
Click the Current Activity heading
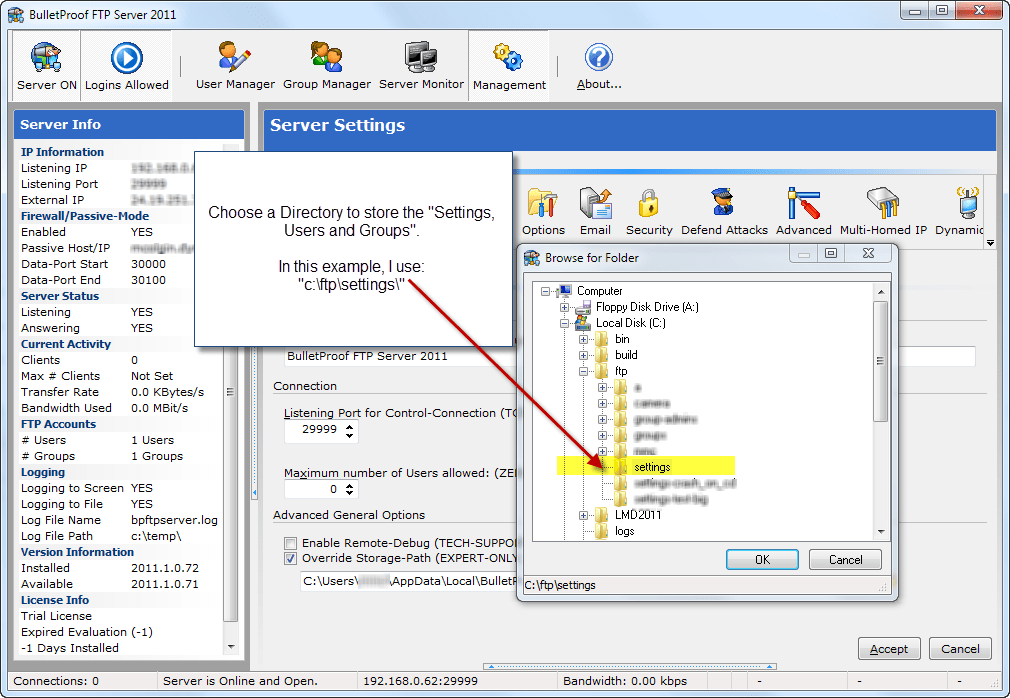pyautogui.click(x=66, y=344)
